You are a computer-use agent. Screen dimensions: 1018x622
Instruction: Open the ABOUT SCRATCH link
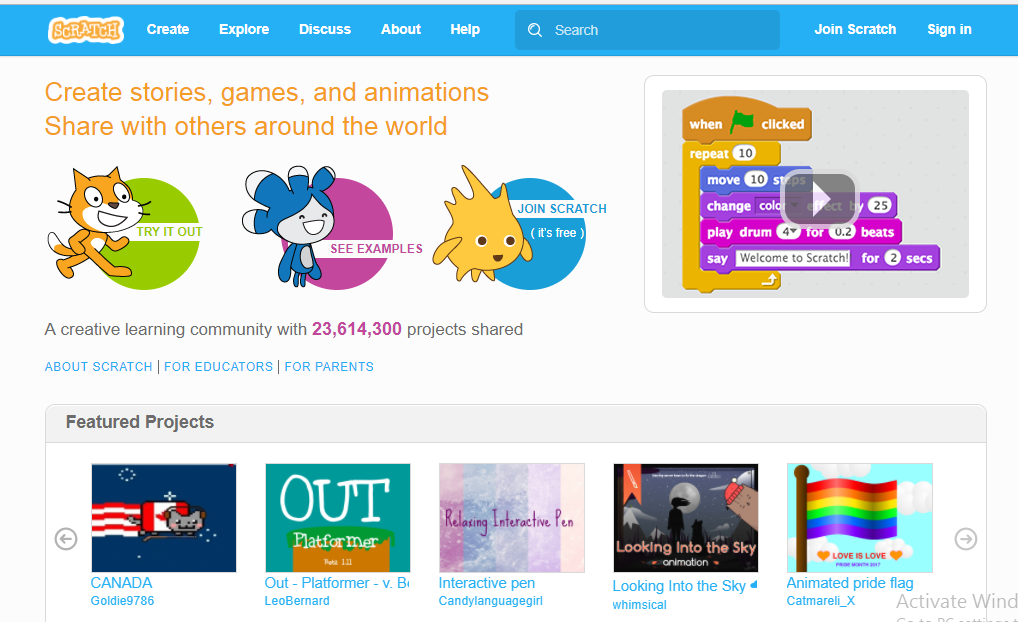point(98,367)
